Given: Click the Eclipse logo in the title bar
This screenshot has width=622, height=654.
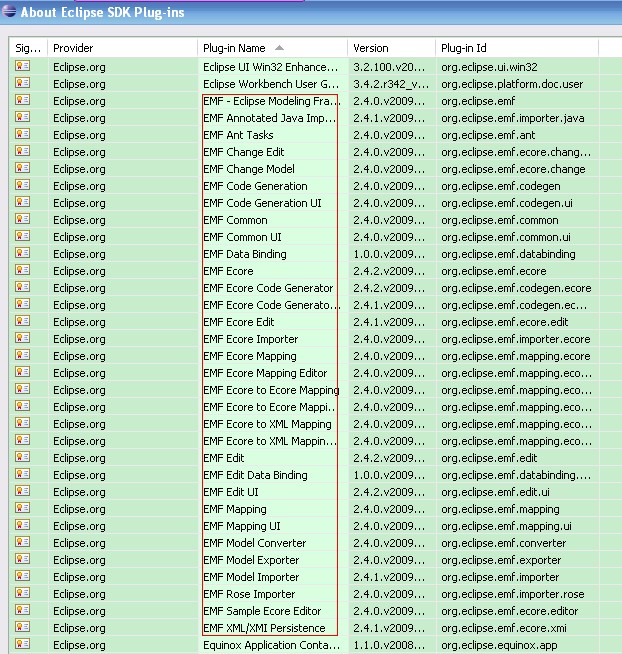Looking at the screenshot, I should (8, 11).
